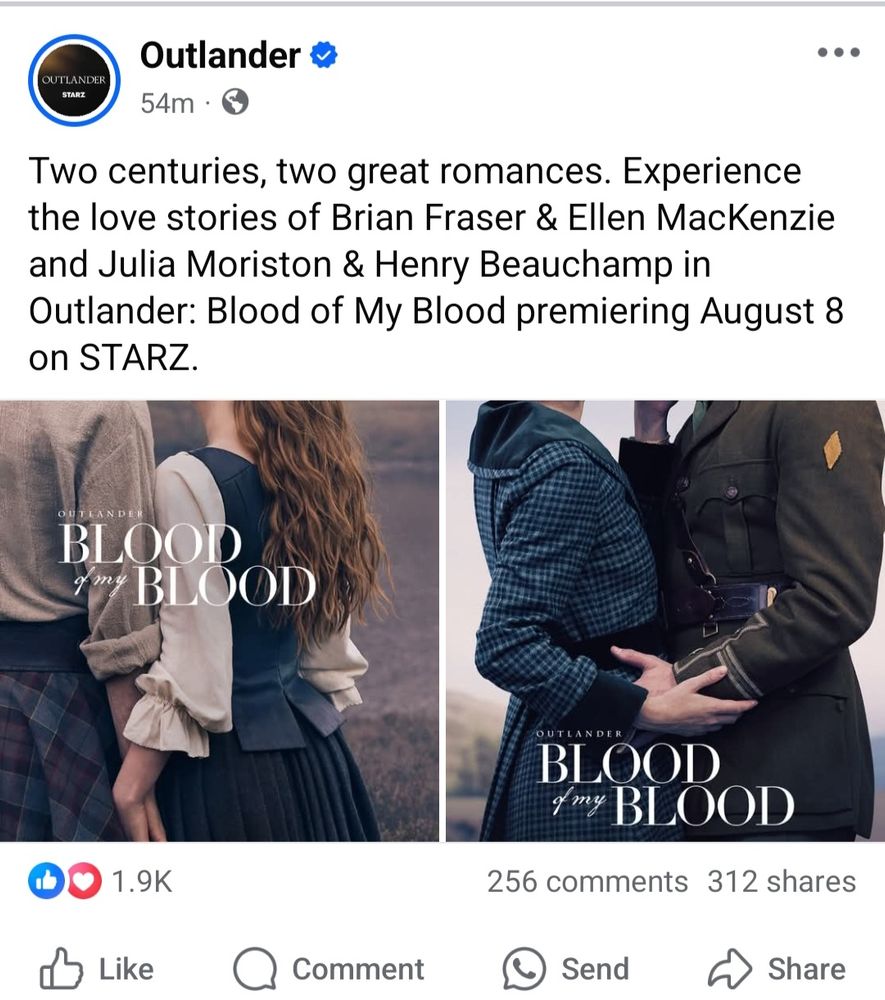This screenshot has width=885, height=1000.
Task: Open the right poster with military uniform
Action: tap(665, 621)
